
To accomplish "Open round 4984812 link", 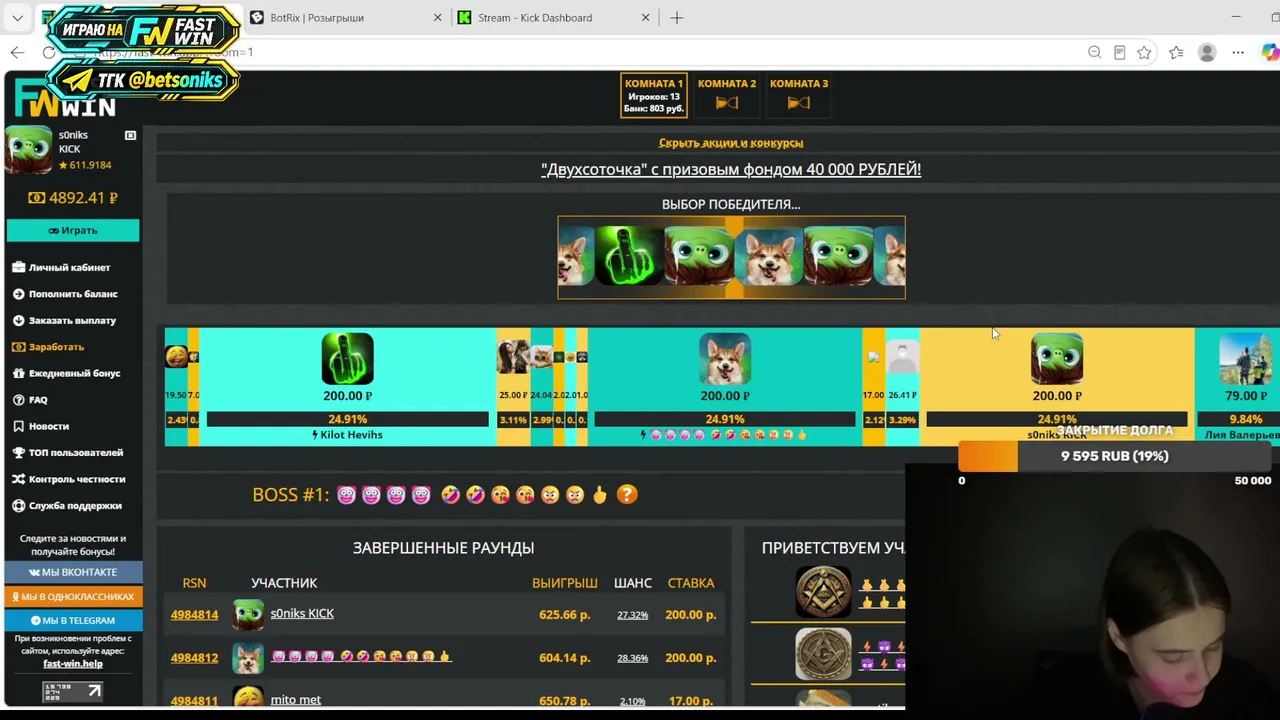I will coord(194,658).
